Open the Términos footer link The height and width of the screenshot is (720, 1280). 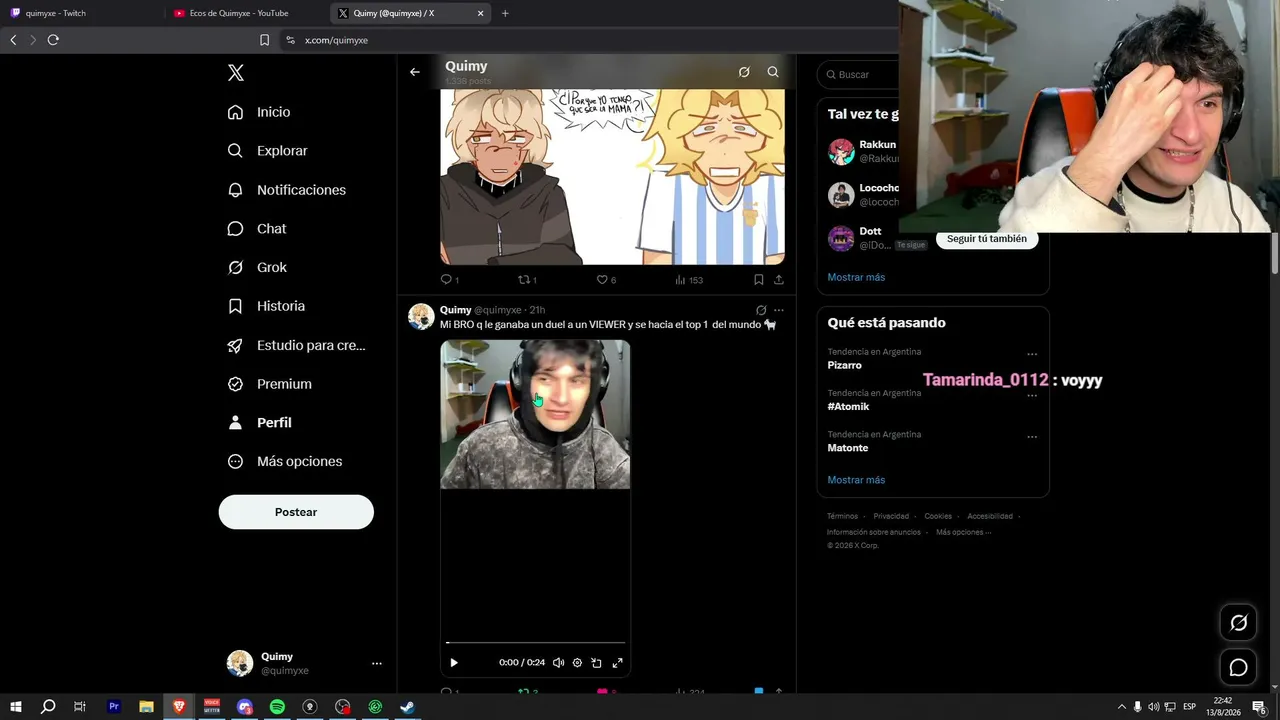pyautogui.click(x=842, y=516)
